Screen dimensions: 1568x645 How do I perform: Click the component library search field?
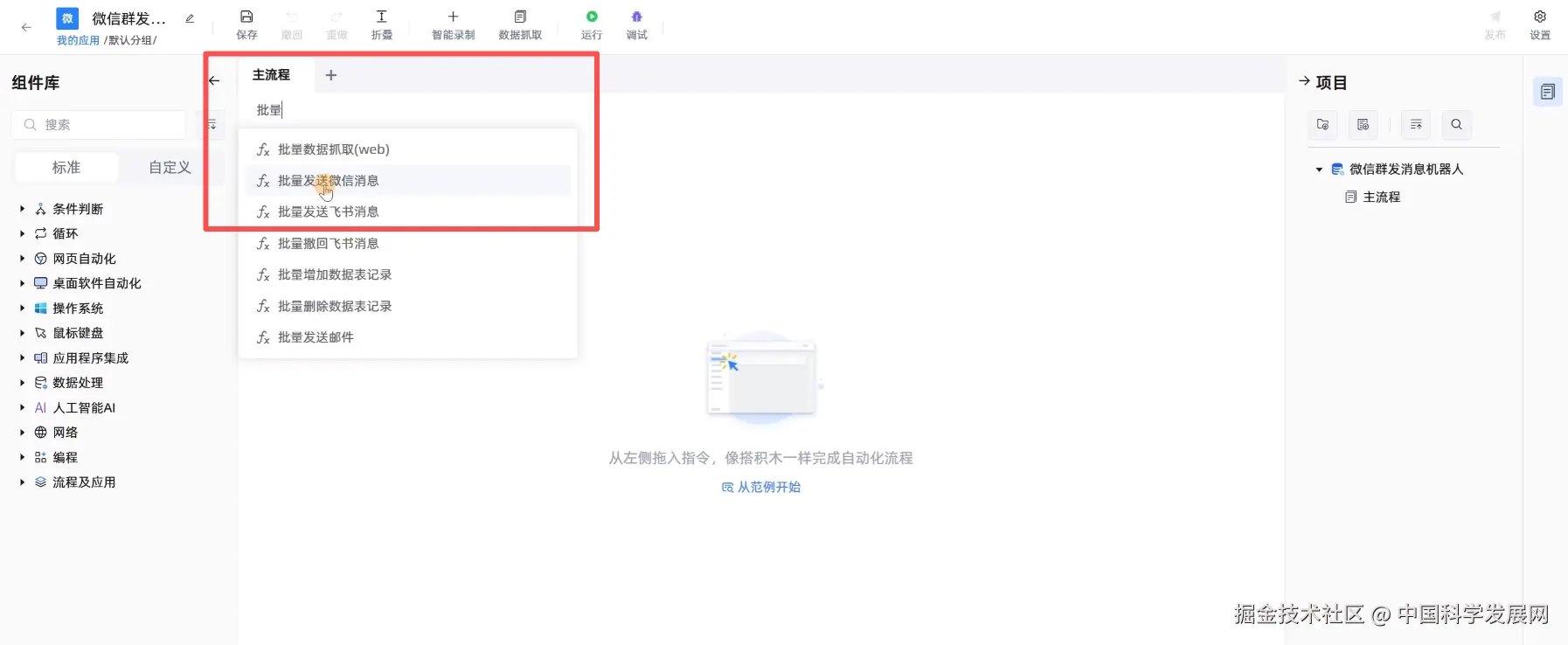coord(99,125)
